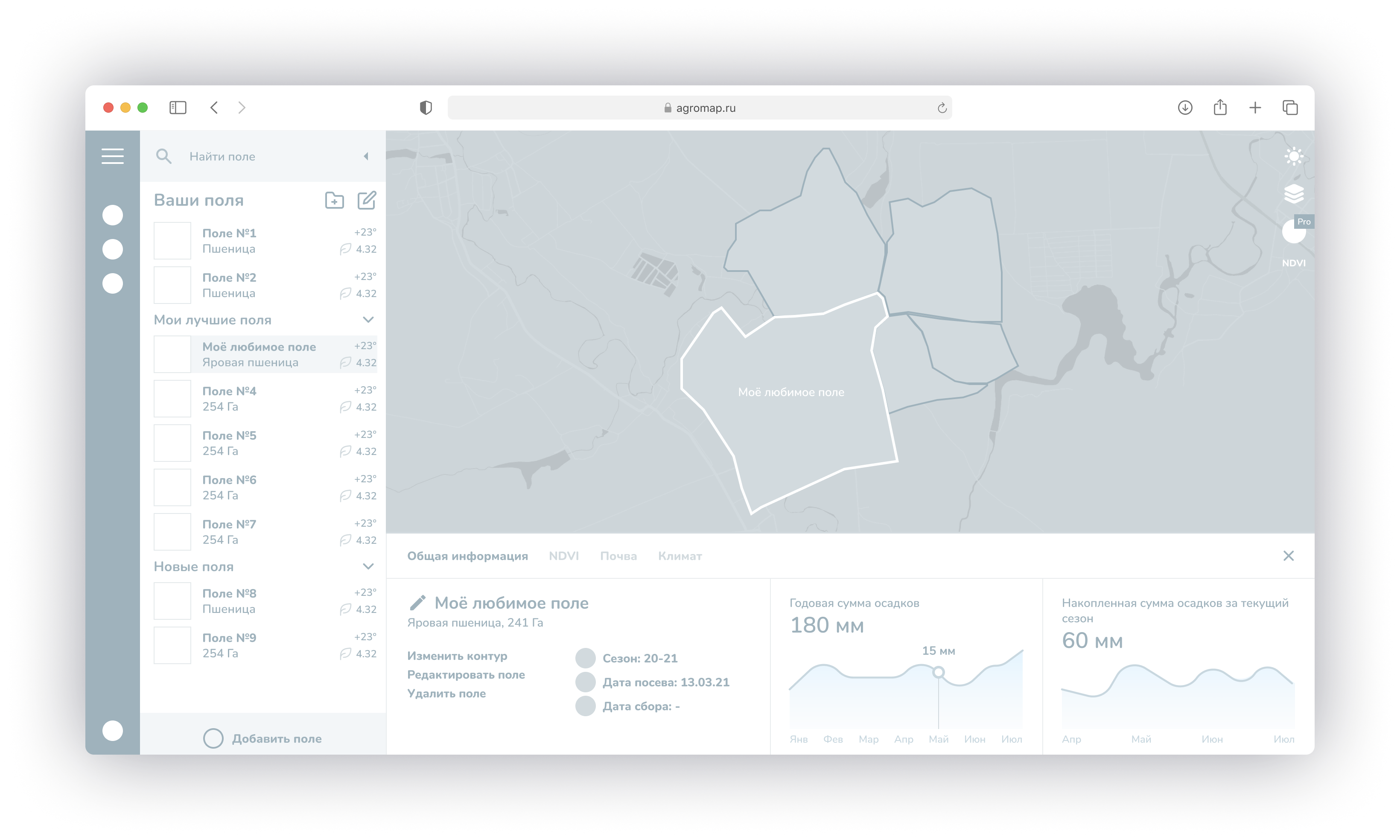The width and height of the screenshot is (1400, 840).
Task: Click the 60 мм accumulated precipitation value
Action: coord(1091,641)
